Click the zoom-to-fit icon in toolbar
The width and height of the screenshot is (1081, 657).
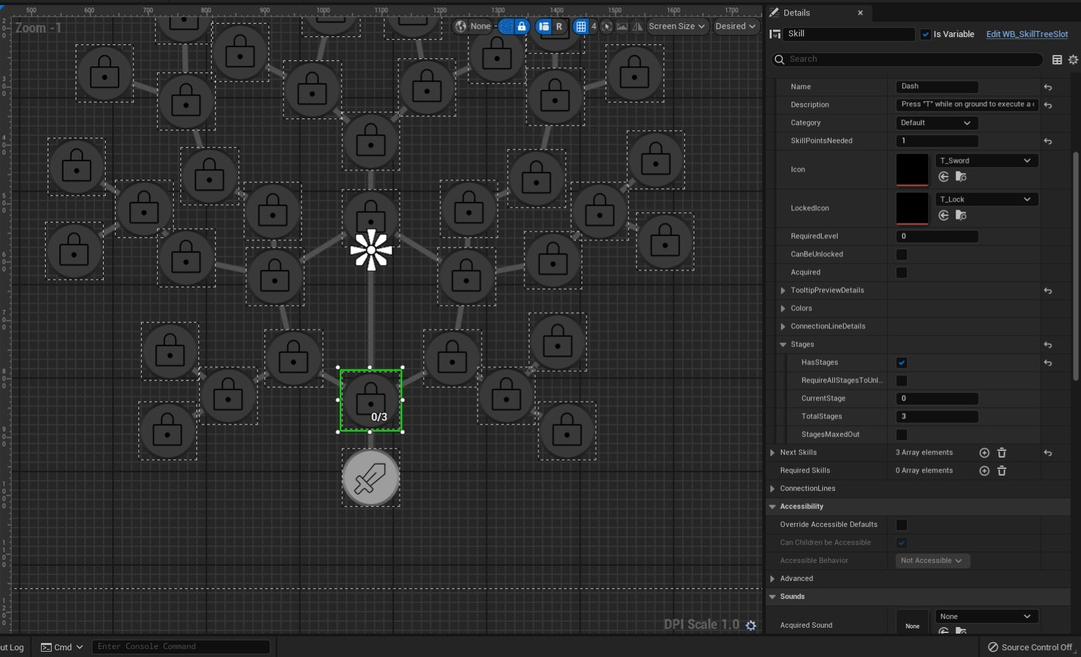(607, 26)
